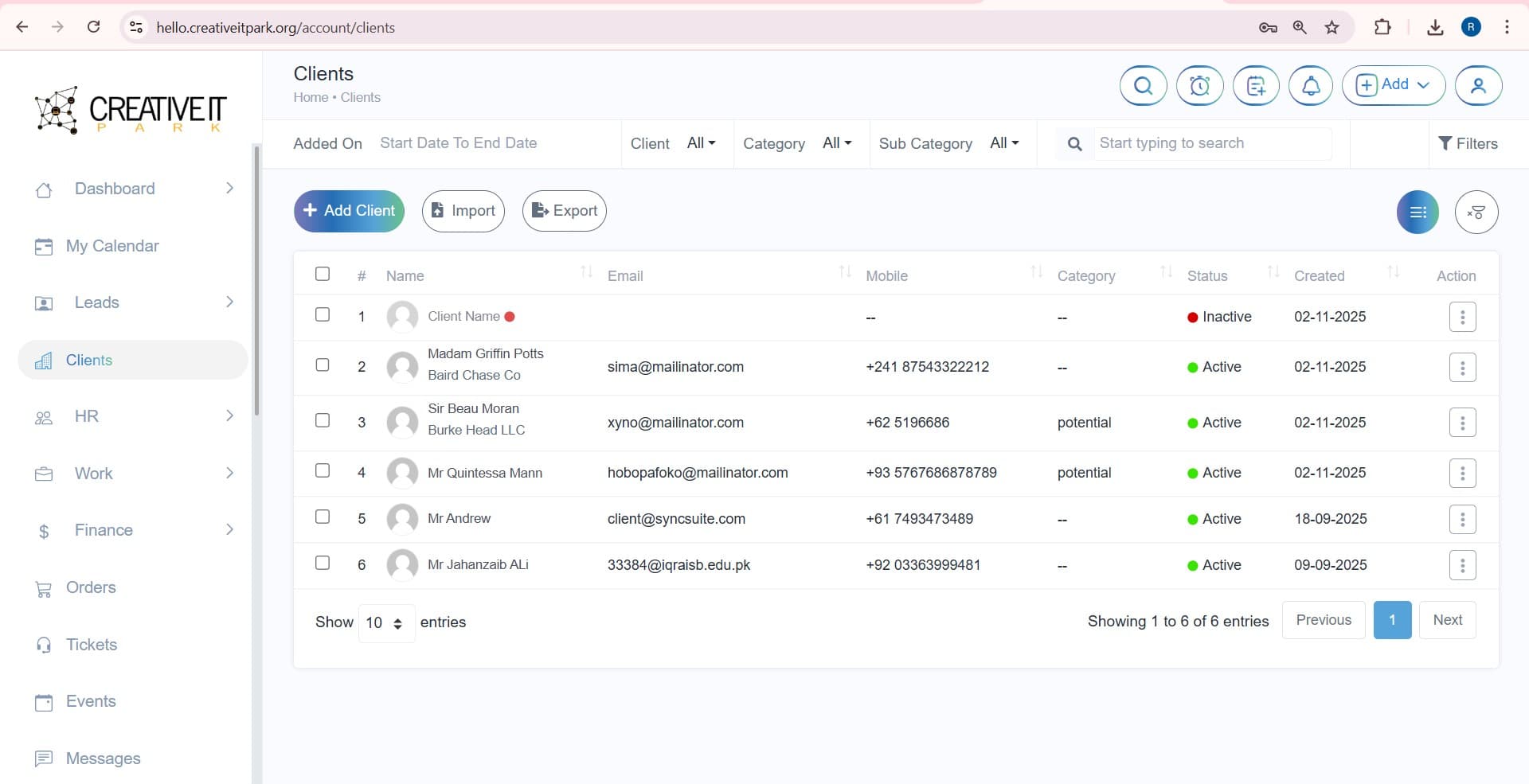Click the timer clock icon
1529x784 pixels.
click(1199, 85)
